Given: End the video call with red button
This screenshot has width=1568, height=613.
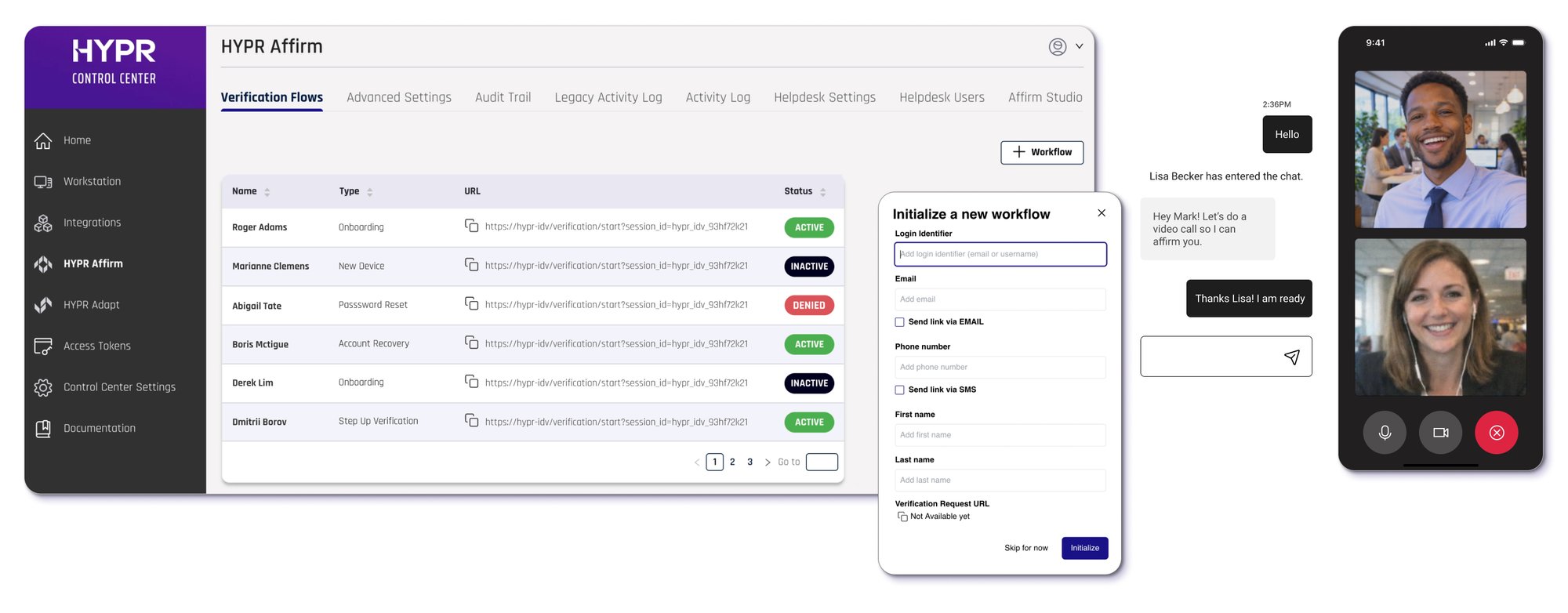Looking at the screenshot, I should [1496, 433].
